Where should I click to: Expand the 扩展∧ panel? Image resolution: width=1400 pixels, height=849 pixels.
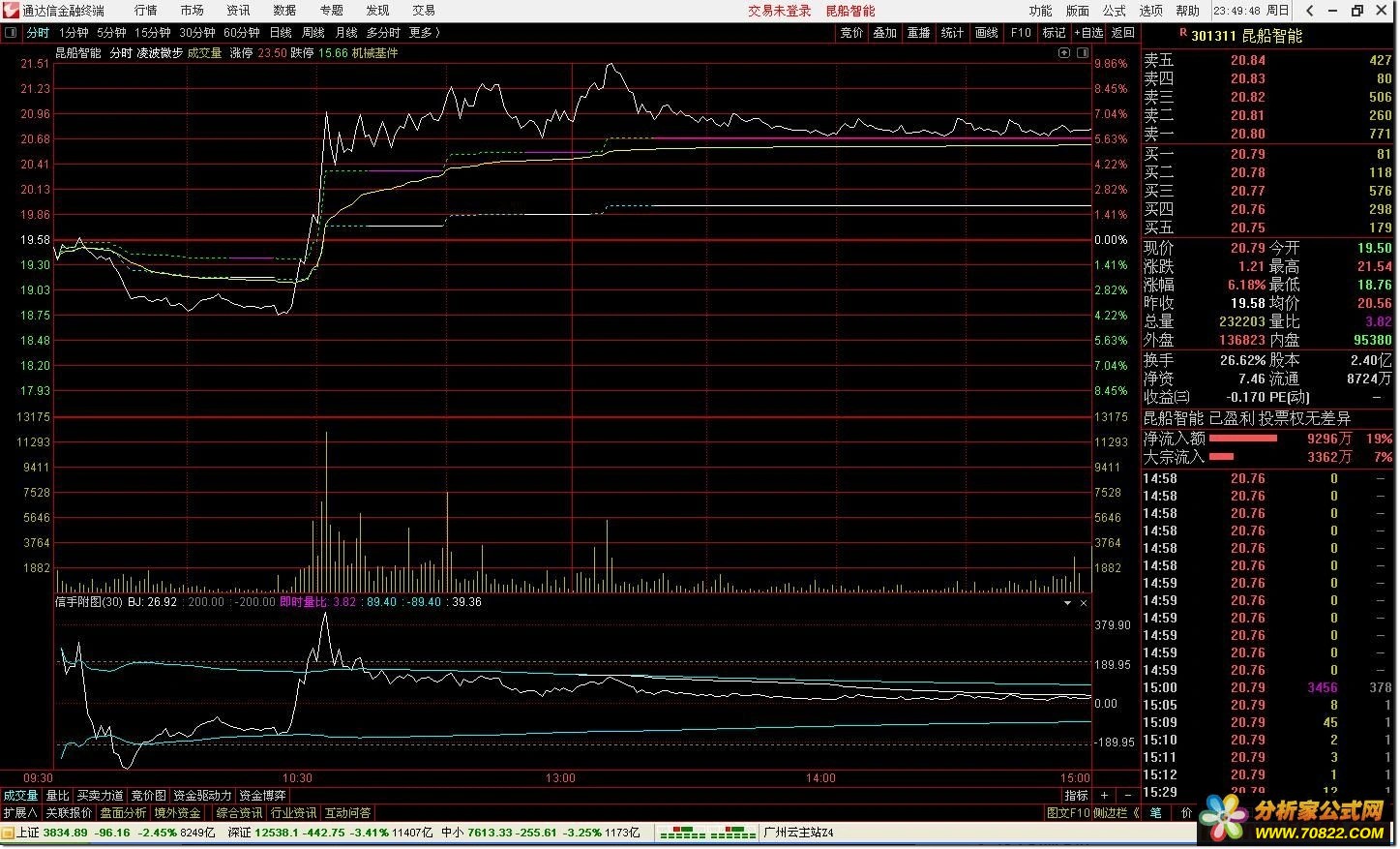tap(20, 813)
